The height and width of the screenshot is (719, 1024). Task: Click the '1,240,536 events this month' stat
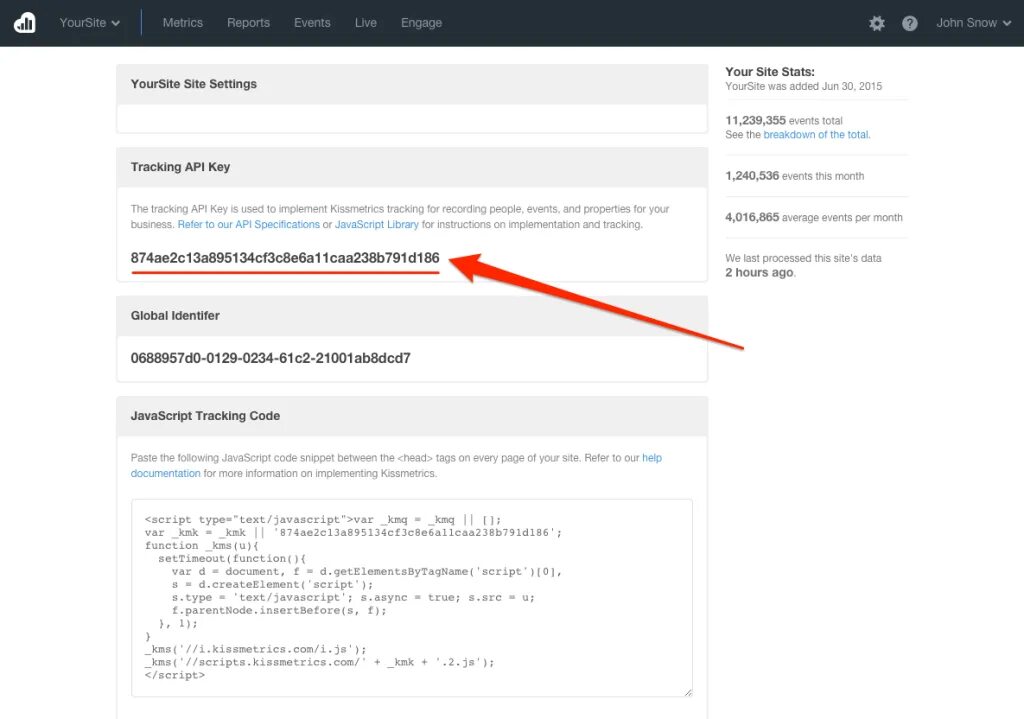pos(794,176)
